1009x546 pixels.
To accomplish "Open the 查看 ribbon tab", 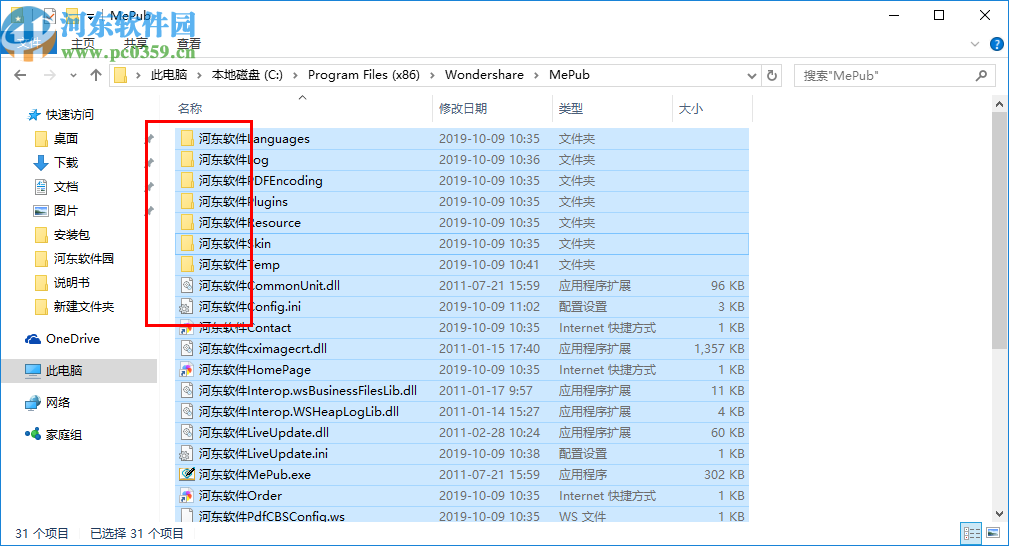I will click(189, 44).
